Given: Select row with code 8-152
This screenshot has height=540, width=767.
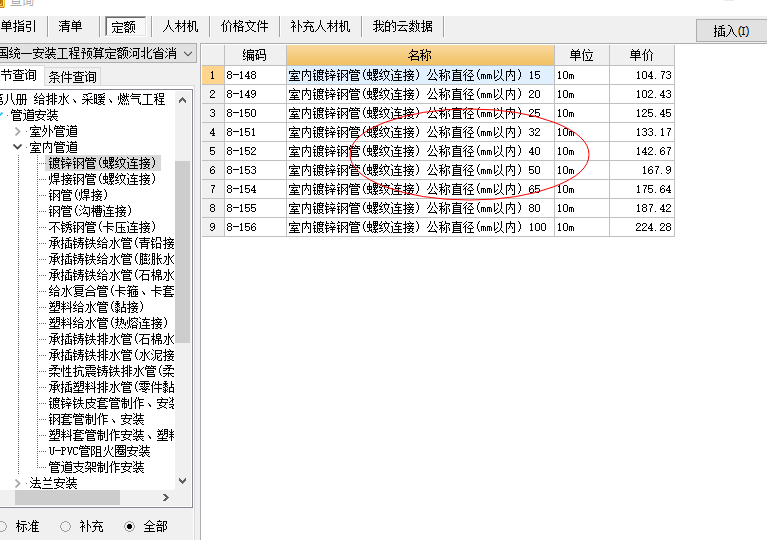Looking at the screenshot, I should (438, 151).
